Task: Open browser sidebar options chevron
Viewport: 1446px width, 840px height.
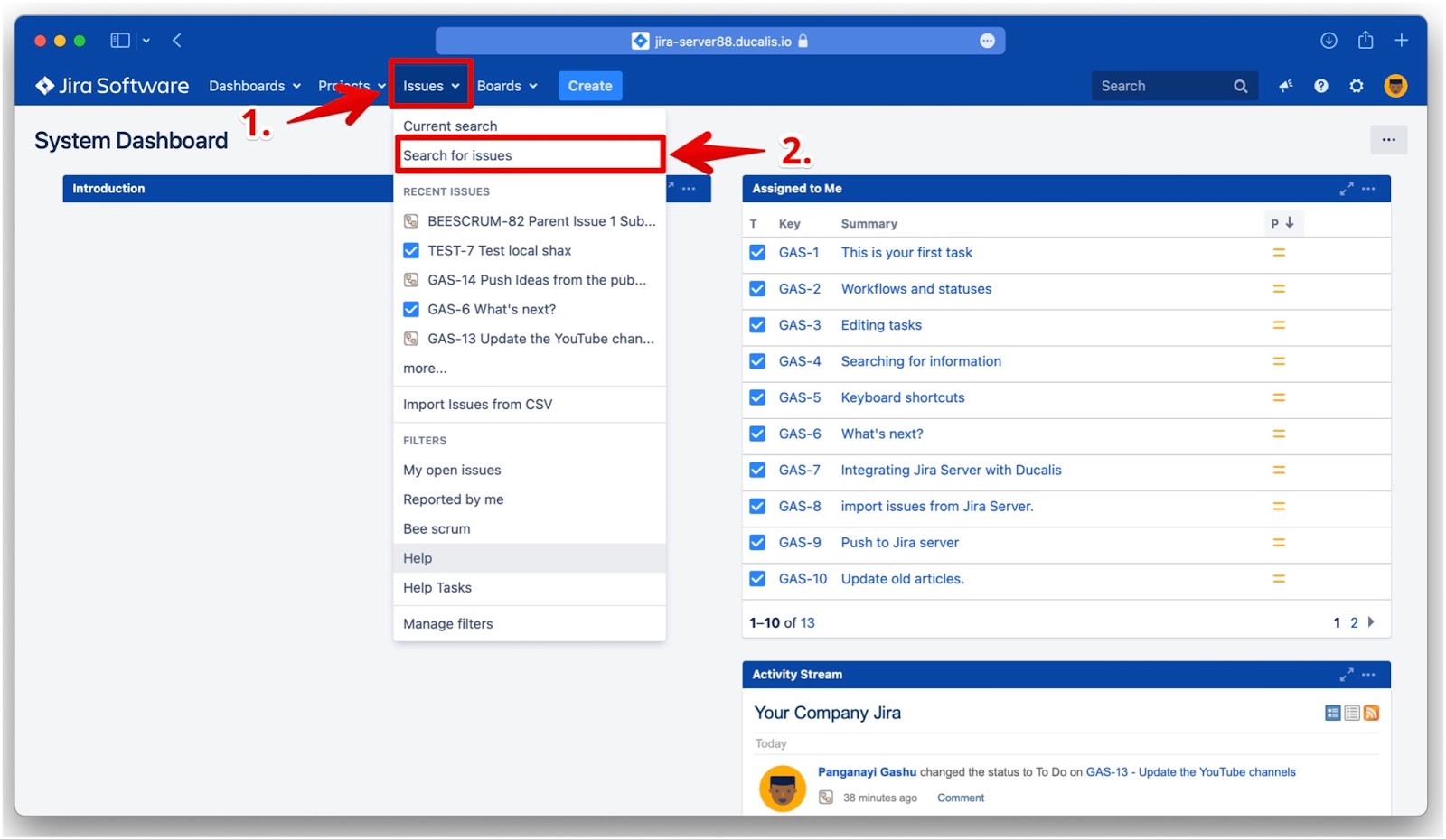Action: 146,41
